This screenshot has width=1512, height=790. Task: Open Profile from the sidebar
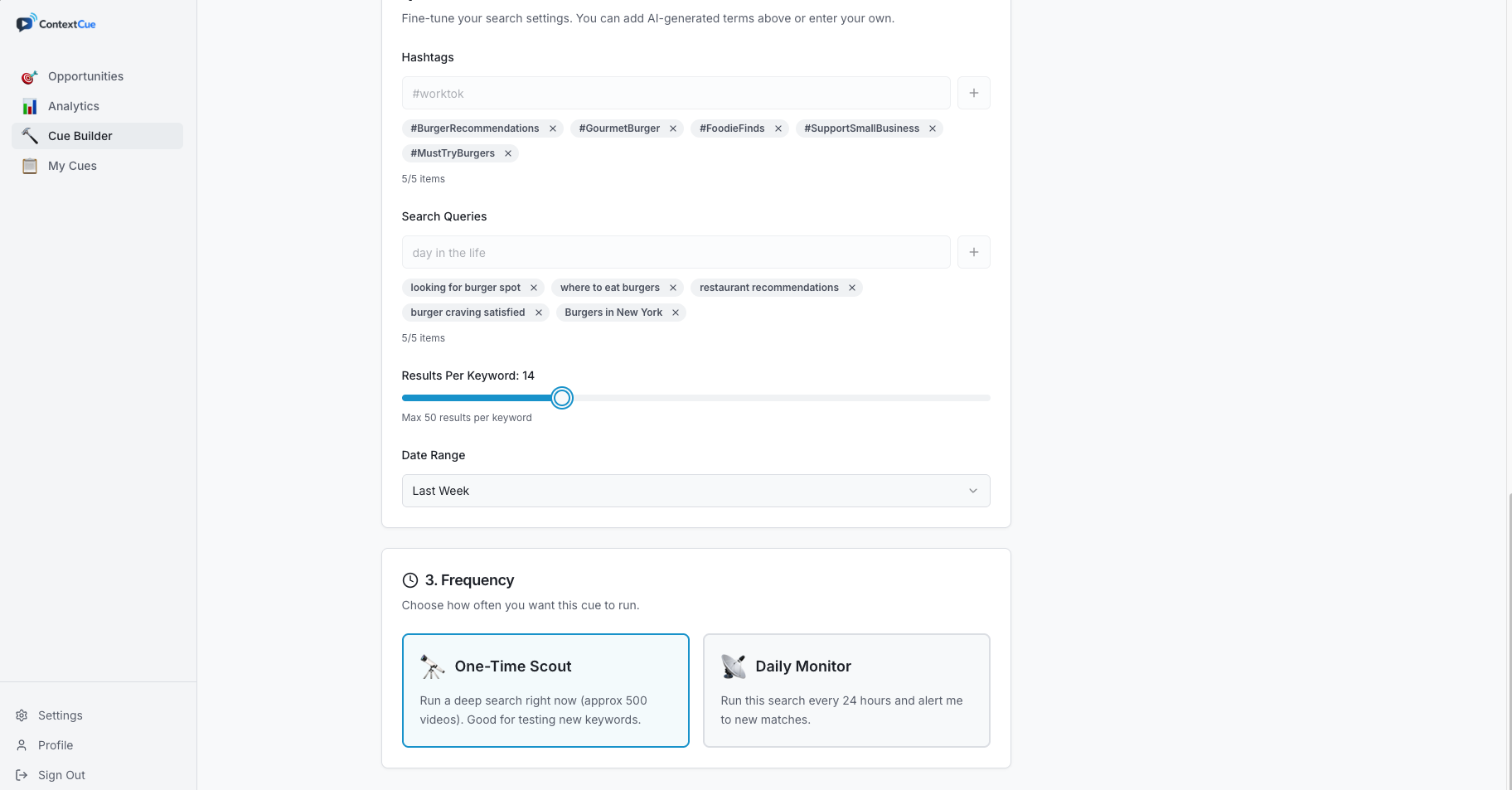coord(55,745)
